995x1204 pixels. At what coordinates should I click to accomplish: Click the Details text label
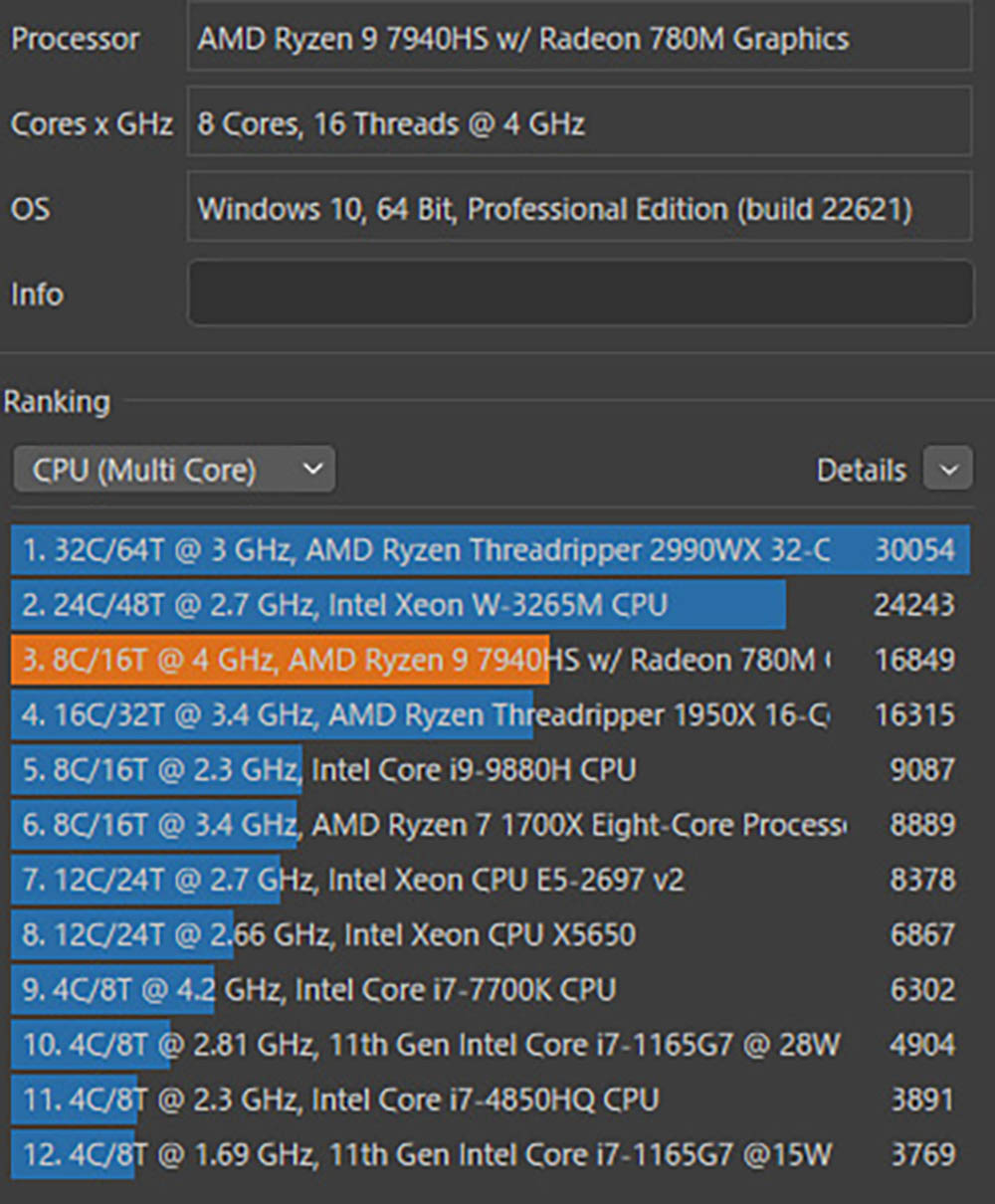click(x=861, y=471)
